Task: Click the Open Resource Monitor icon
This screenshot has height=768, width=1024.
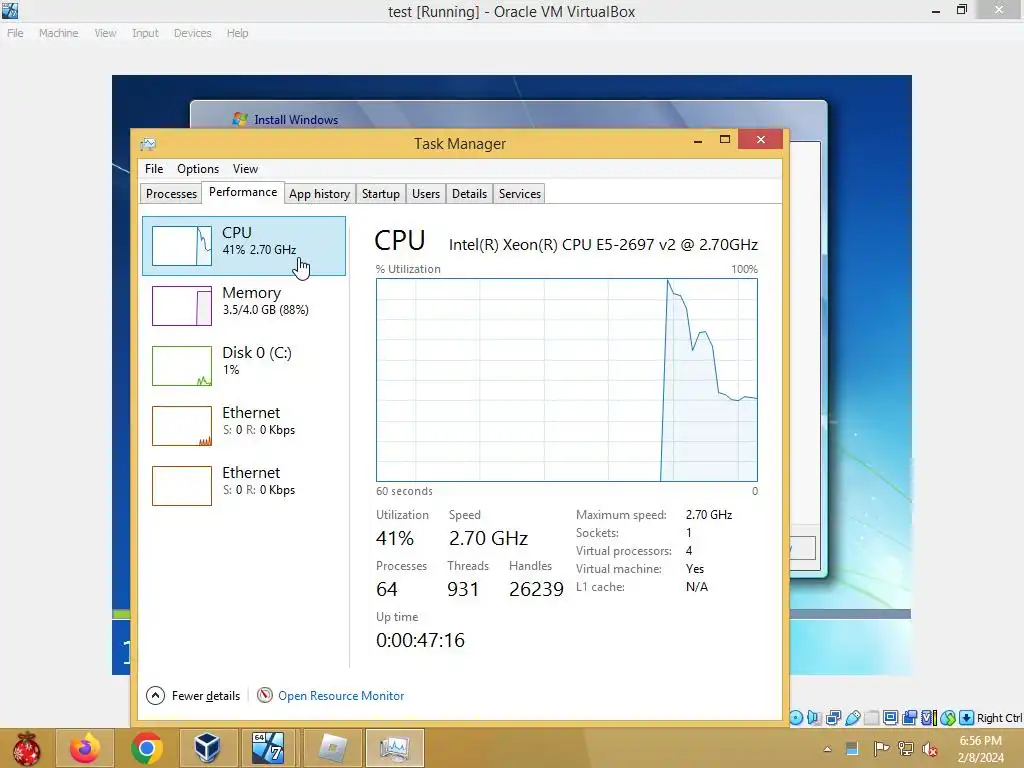Action: (x=264, y=695)
